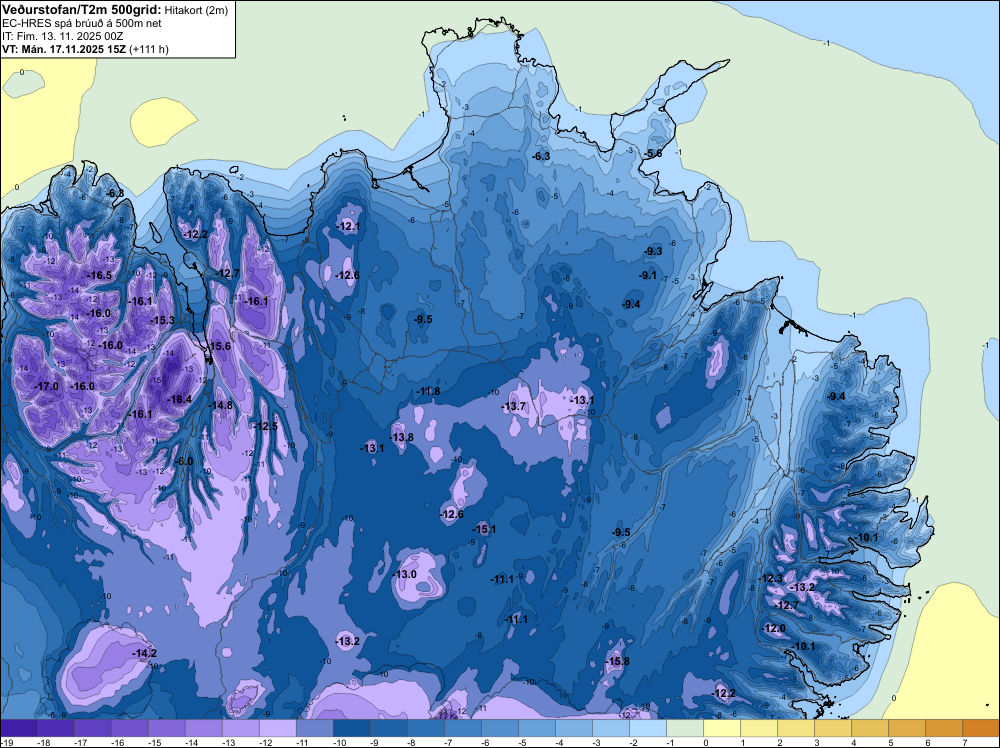Screen dimensions: 1000x748
Task: Click the -18.4 temperature value on the map
Action: point(179,399)
